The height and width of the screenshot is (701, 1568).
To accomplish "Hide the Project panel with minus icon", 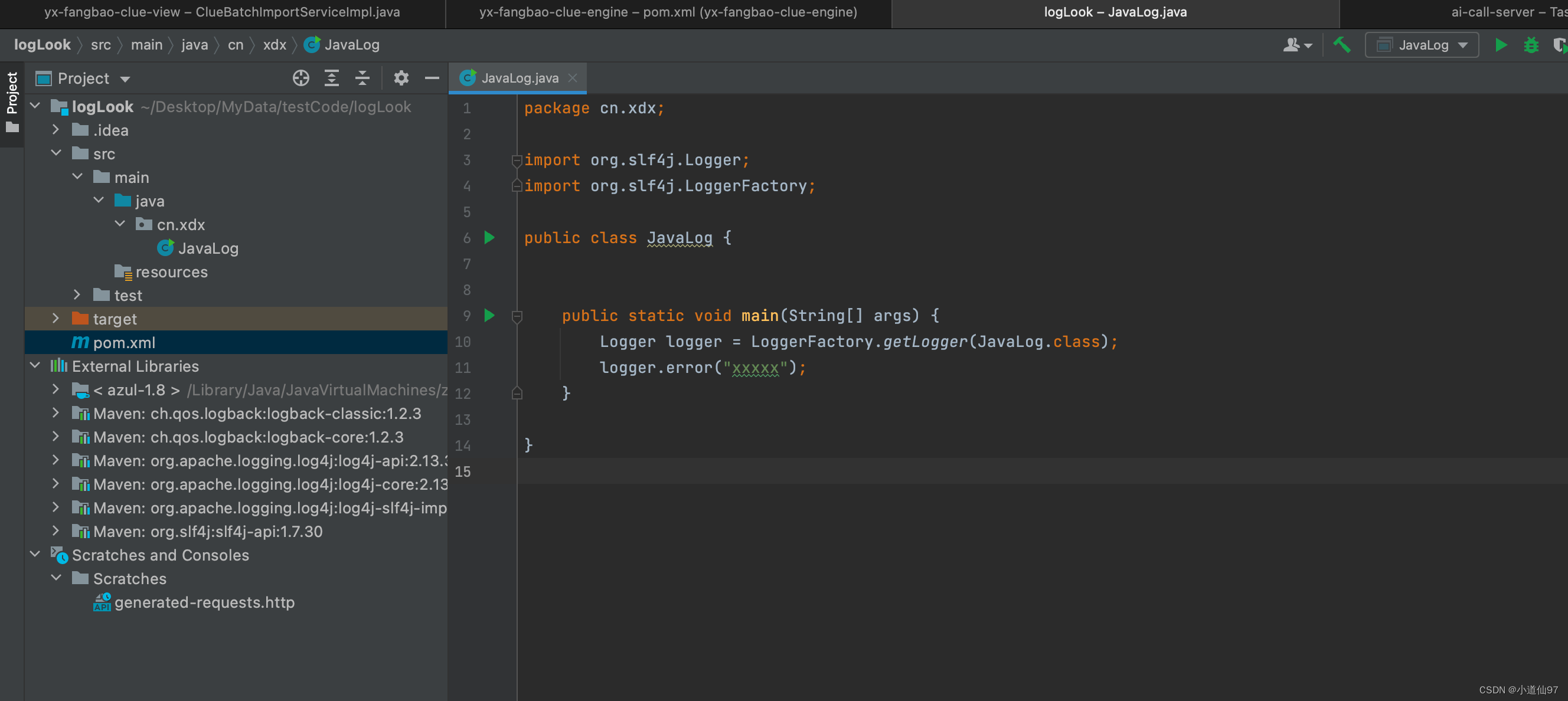I will pyautogui.click(x=432, y=78).
